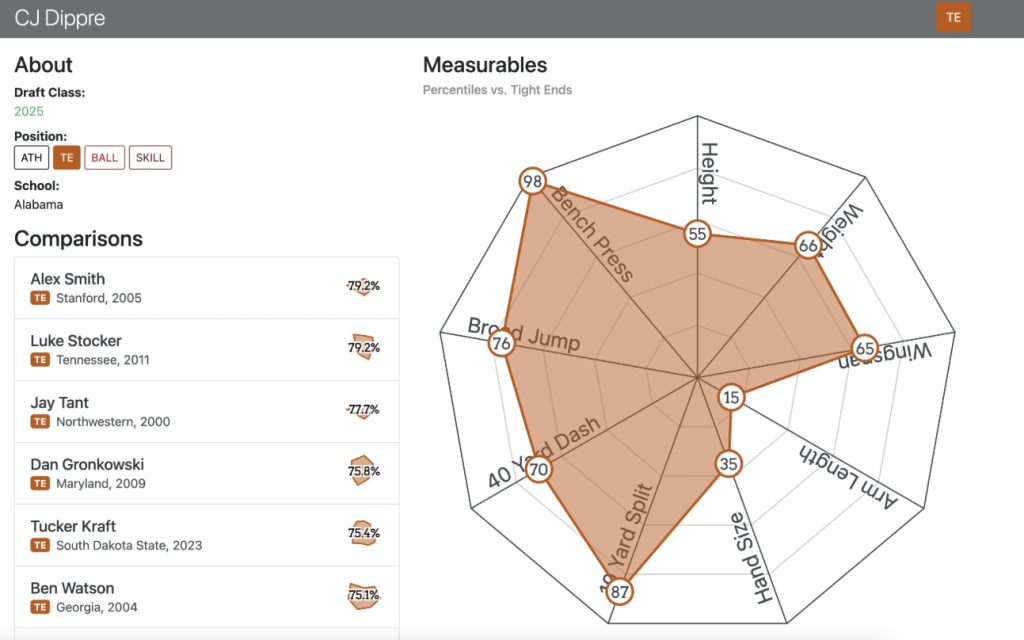Click the Wingspan 65 percentile marker
The height and width of the screenshot is (640, 1024).
(x=866, y=346)
